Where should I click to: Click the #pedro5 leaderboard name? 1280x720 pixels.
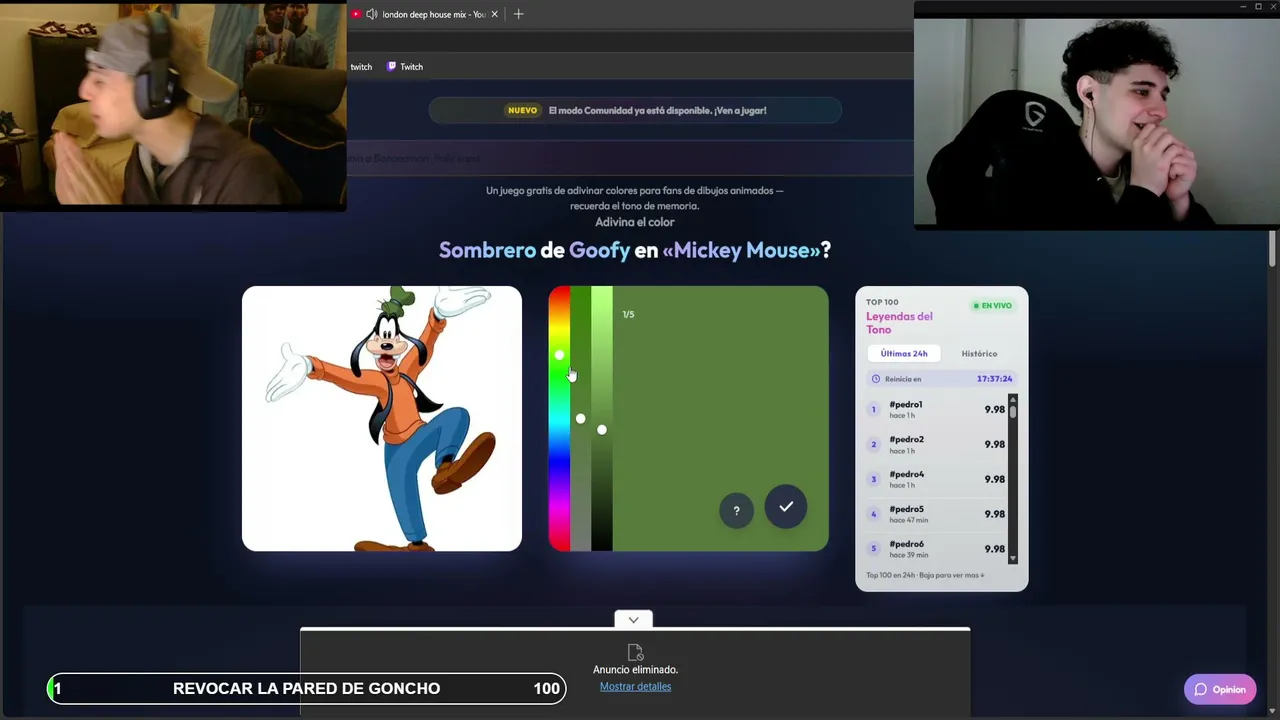[906, 509]
